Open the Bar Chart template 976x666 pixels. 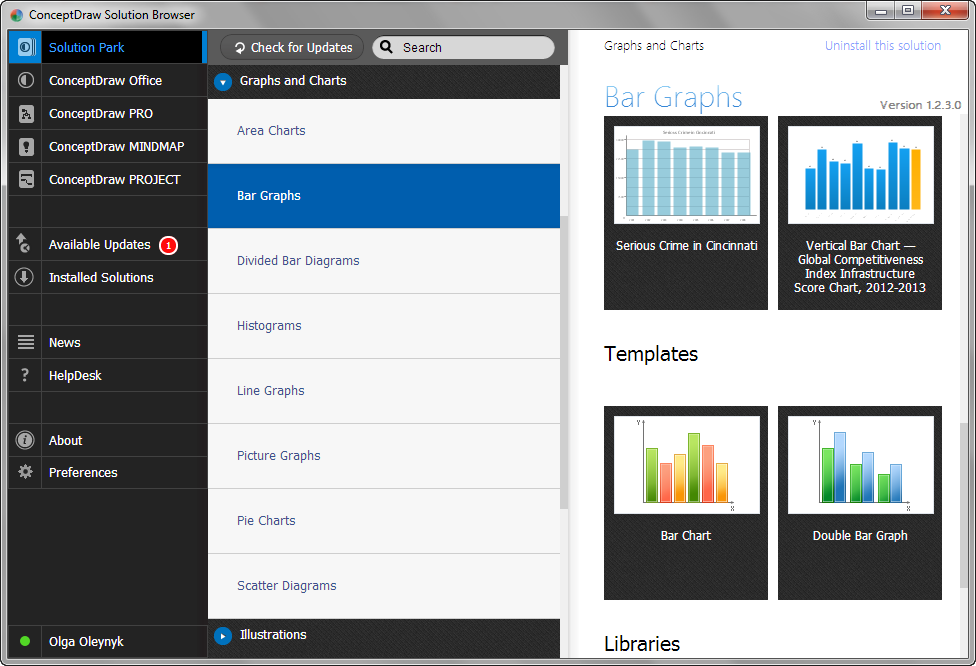[x=686, y=503]
